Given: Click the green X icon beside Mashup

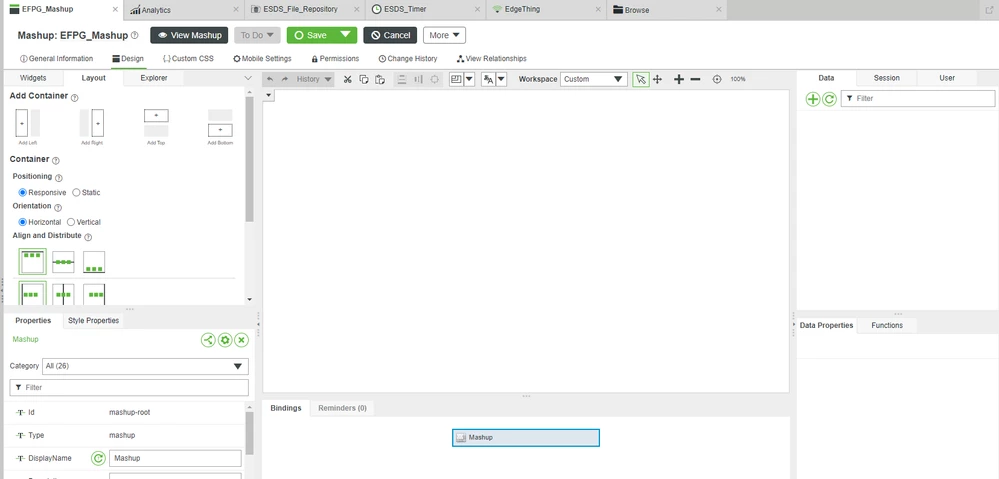Looking at the screenshot, I should coord(241,340).
